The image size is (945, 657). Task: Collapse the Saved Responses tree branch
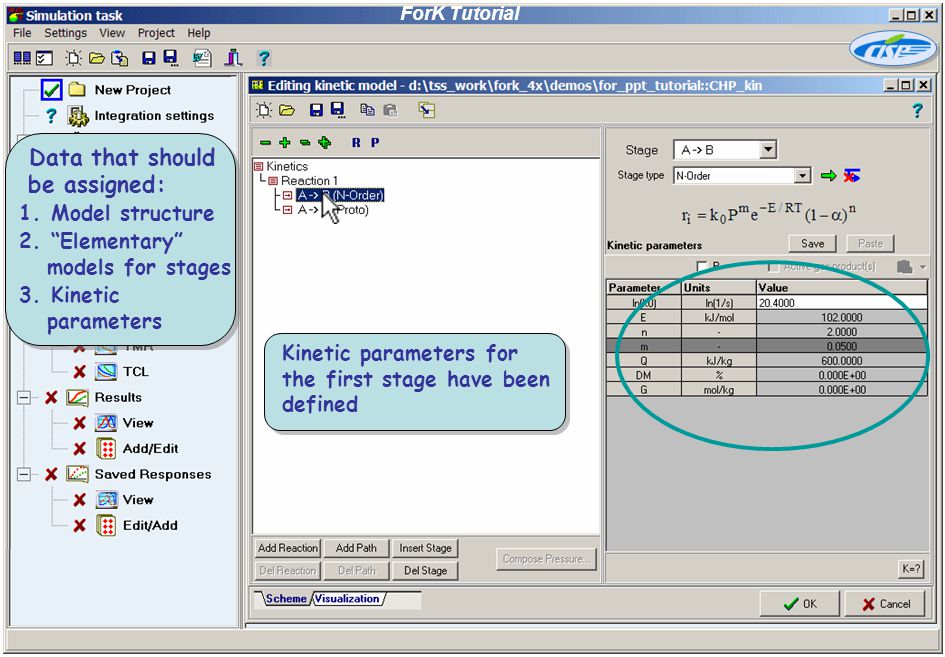[24, 475]
